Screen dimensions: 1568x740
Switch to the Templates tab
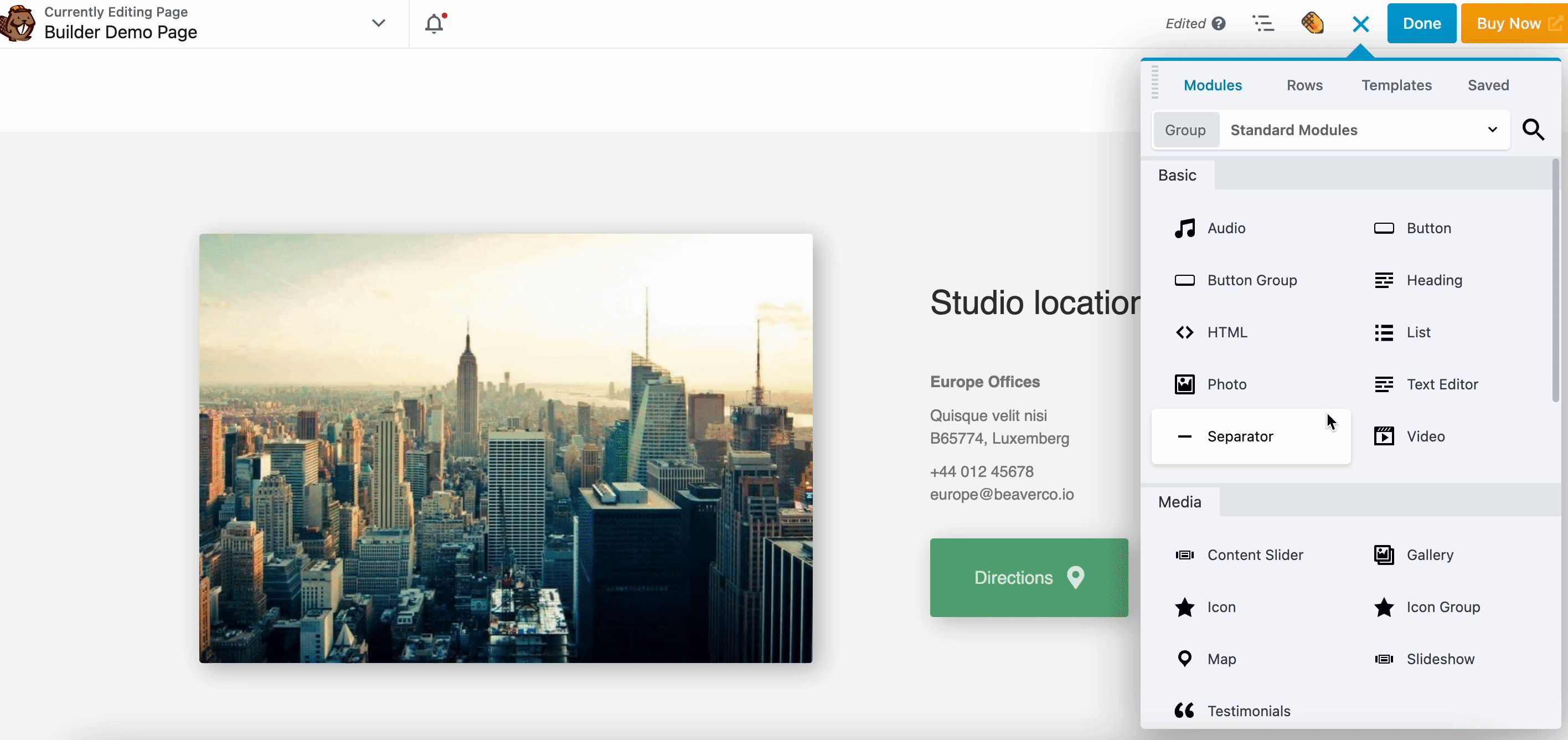click(1396, 85)
